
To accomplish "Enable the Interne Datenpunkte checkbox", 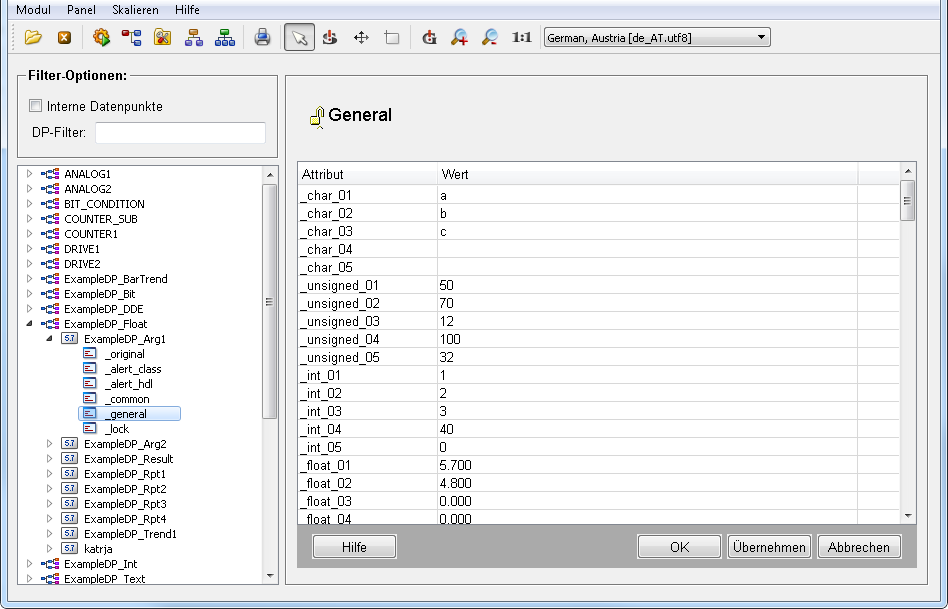I will point(36,106).
